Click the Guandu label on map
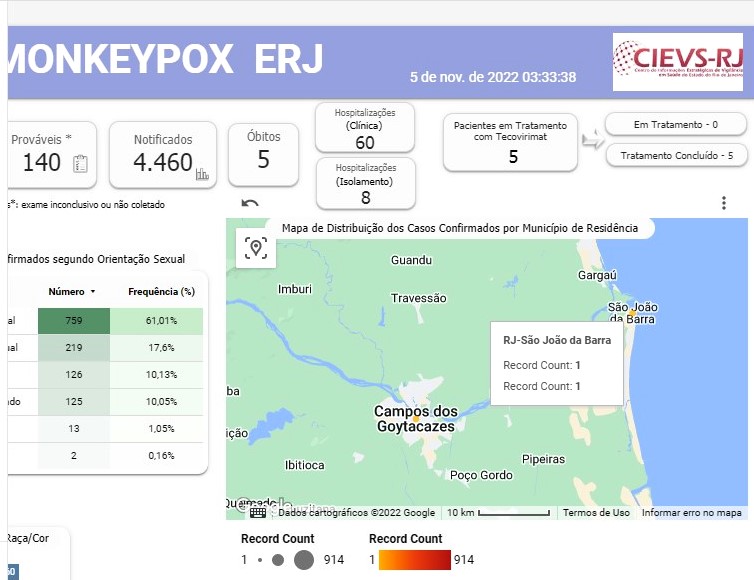 pyautogui.click(x=411, y=260)
